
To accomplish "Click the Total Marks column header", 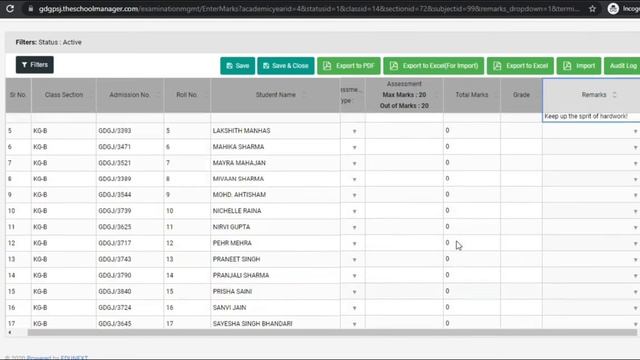I will click(472, 95).
